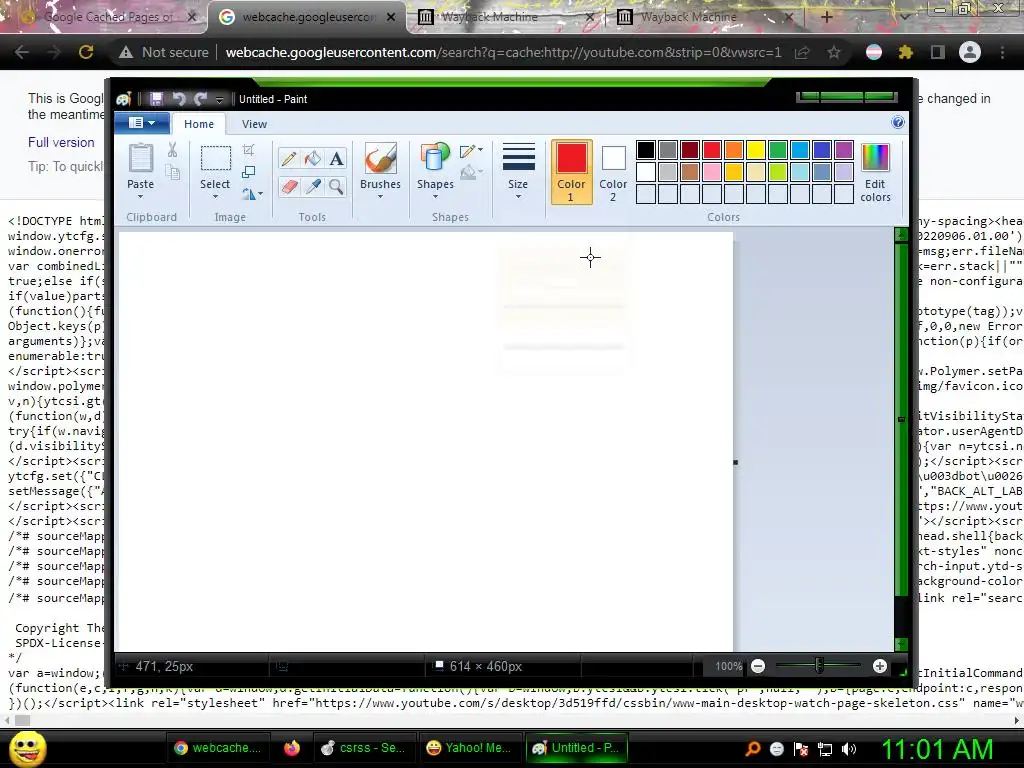
Task: Click Full version link in Chrome page
Action: point(61,142)
